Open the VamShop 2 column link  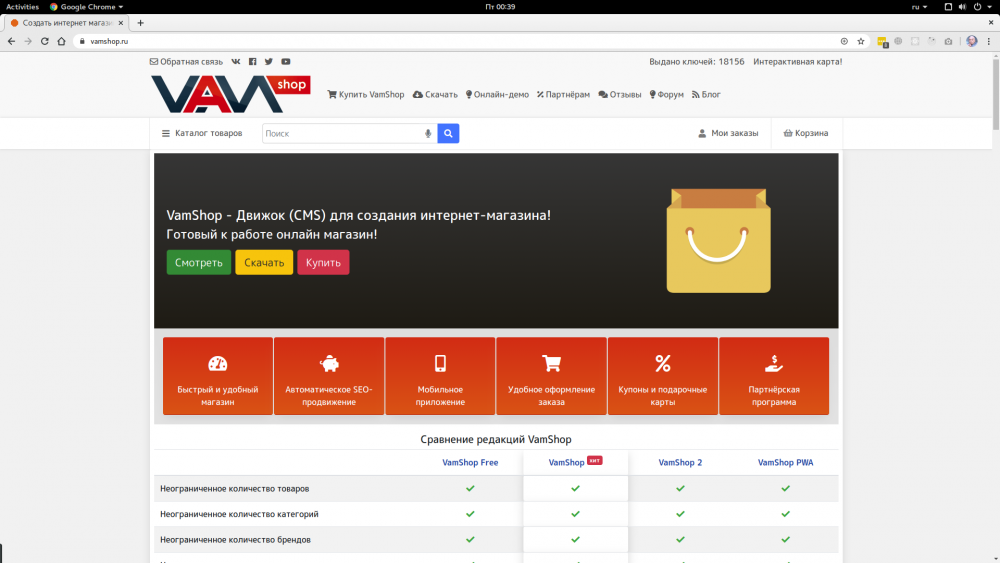pos(680,462)
